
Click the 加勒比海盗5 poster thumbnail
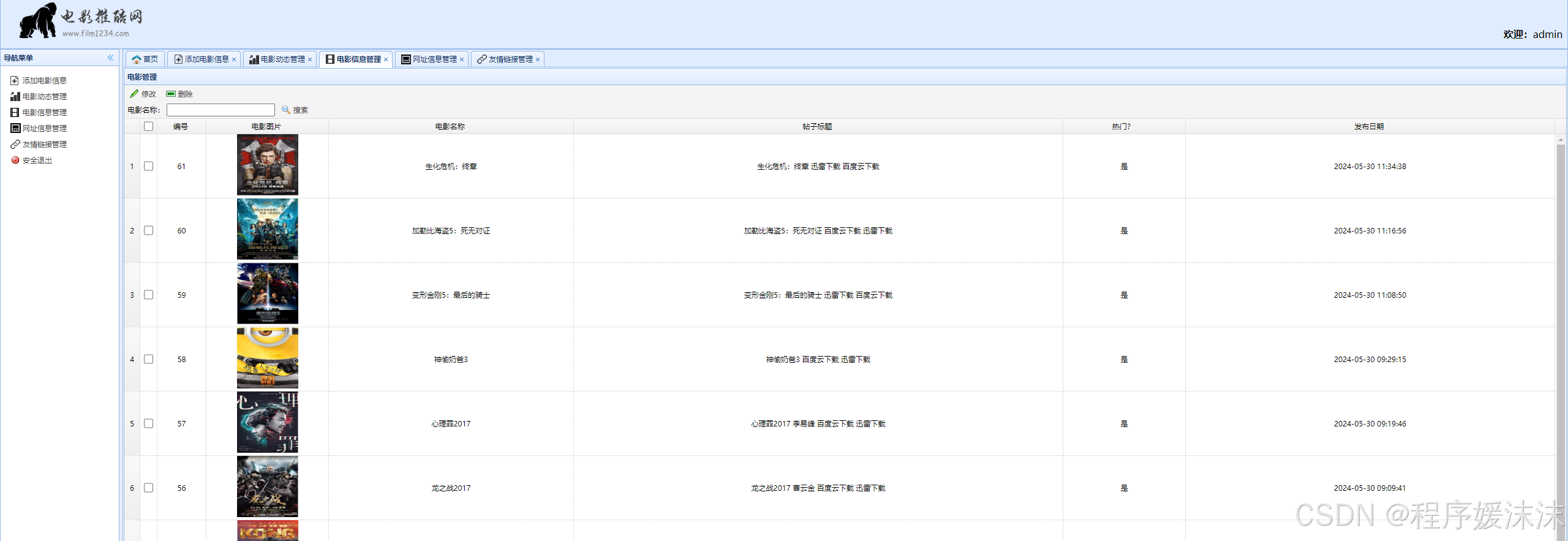click(x=268, y=229)
